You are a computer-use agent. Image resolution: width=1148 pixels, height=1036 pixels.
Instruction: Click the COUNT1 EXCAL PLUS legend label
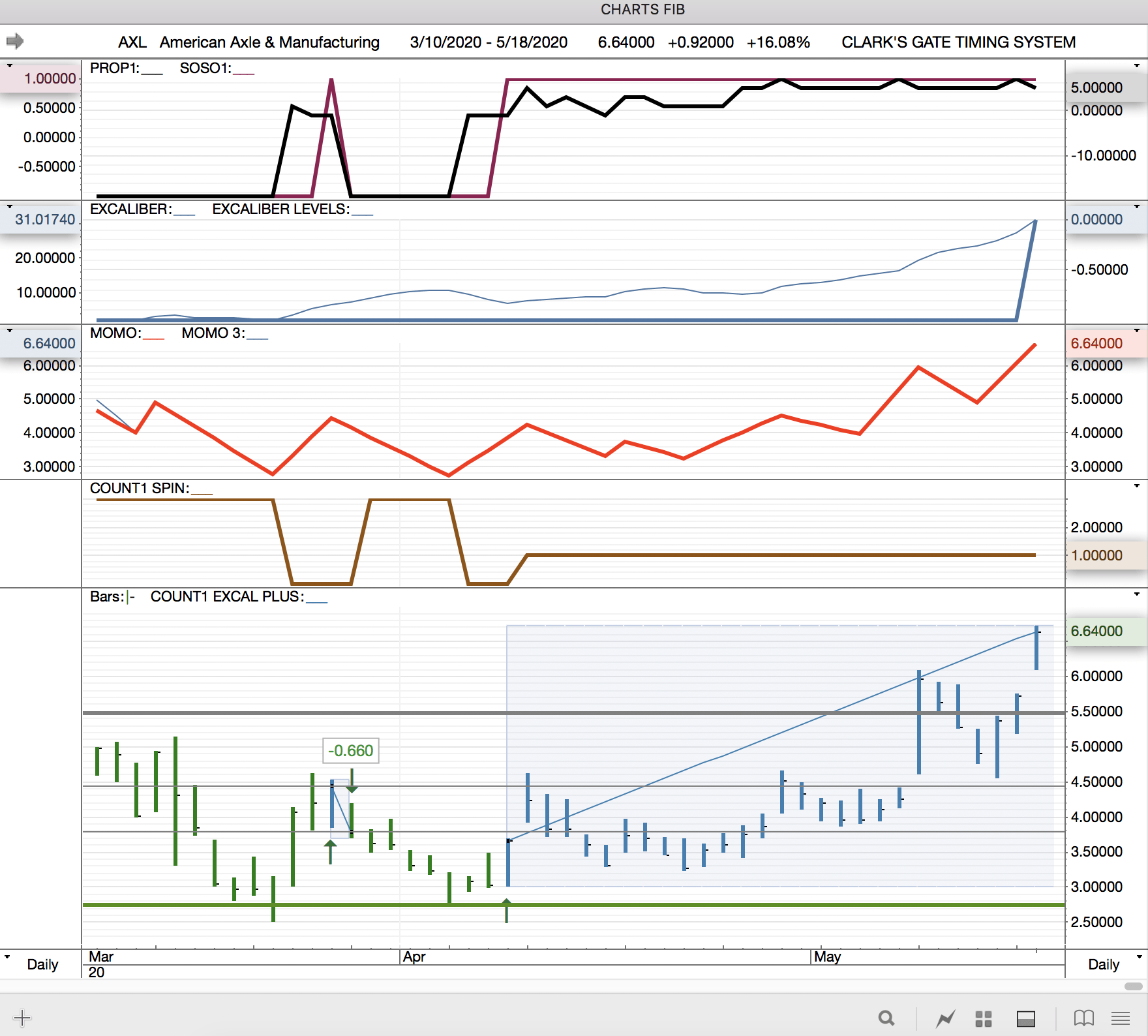point(227,597)
